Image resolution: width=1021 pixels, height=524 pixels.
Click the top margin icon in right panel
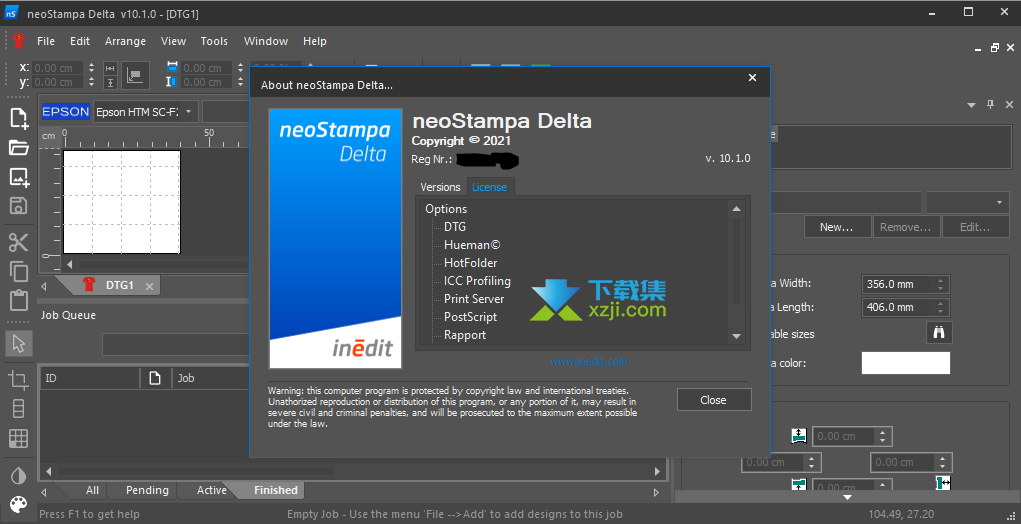tap(799, 435)
